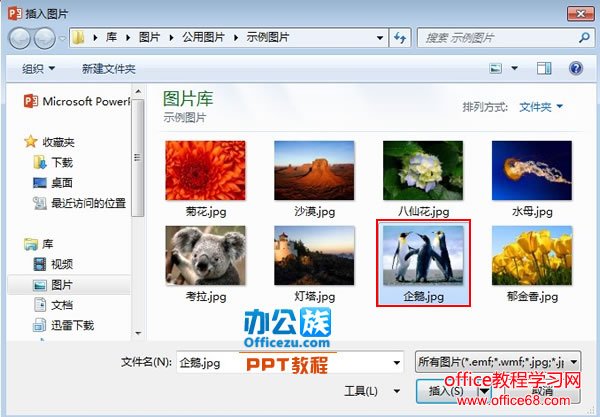Select the 菊花.jpg thumbnail
This screenshot has height=417, width=600.
click(205, 171)
